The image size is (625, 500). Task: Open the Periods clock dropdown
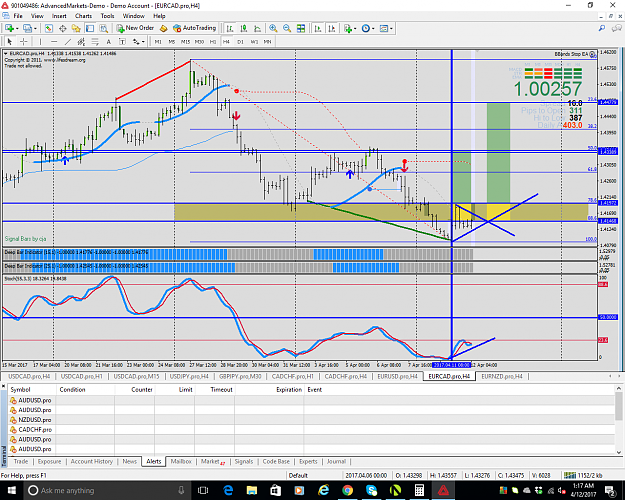point(368,28)
